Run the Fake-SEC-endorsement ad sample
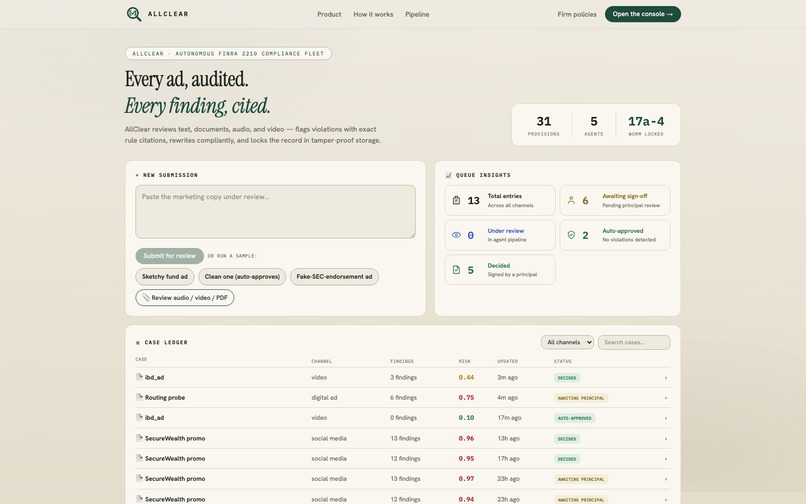806x504 pixels. [334, 277]
